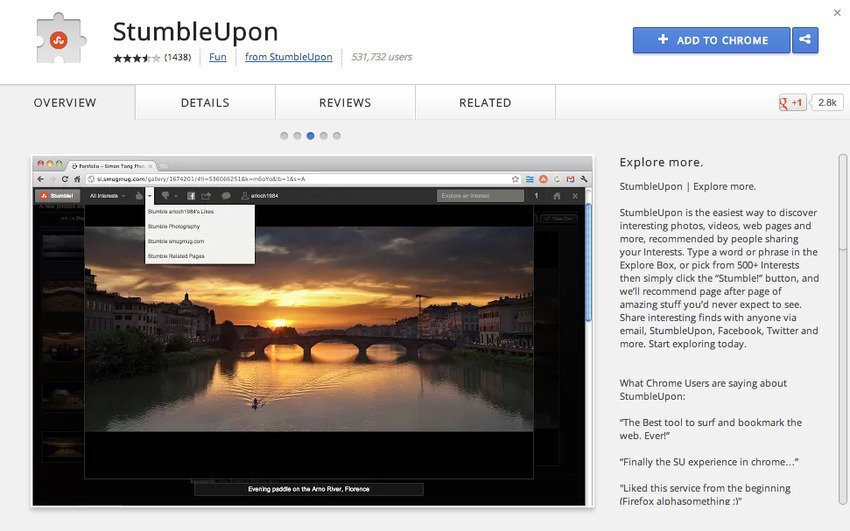Select the fourth screenshot carousel dot
The height and width of the screenshot is (531, 850).
click(324, 136)
